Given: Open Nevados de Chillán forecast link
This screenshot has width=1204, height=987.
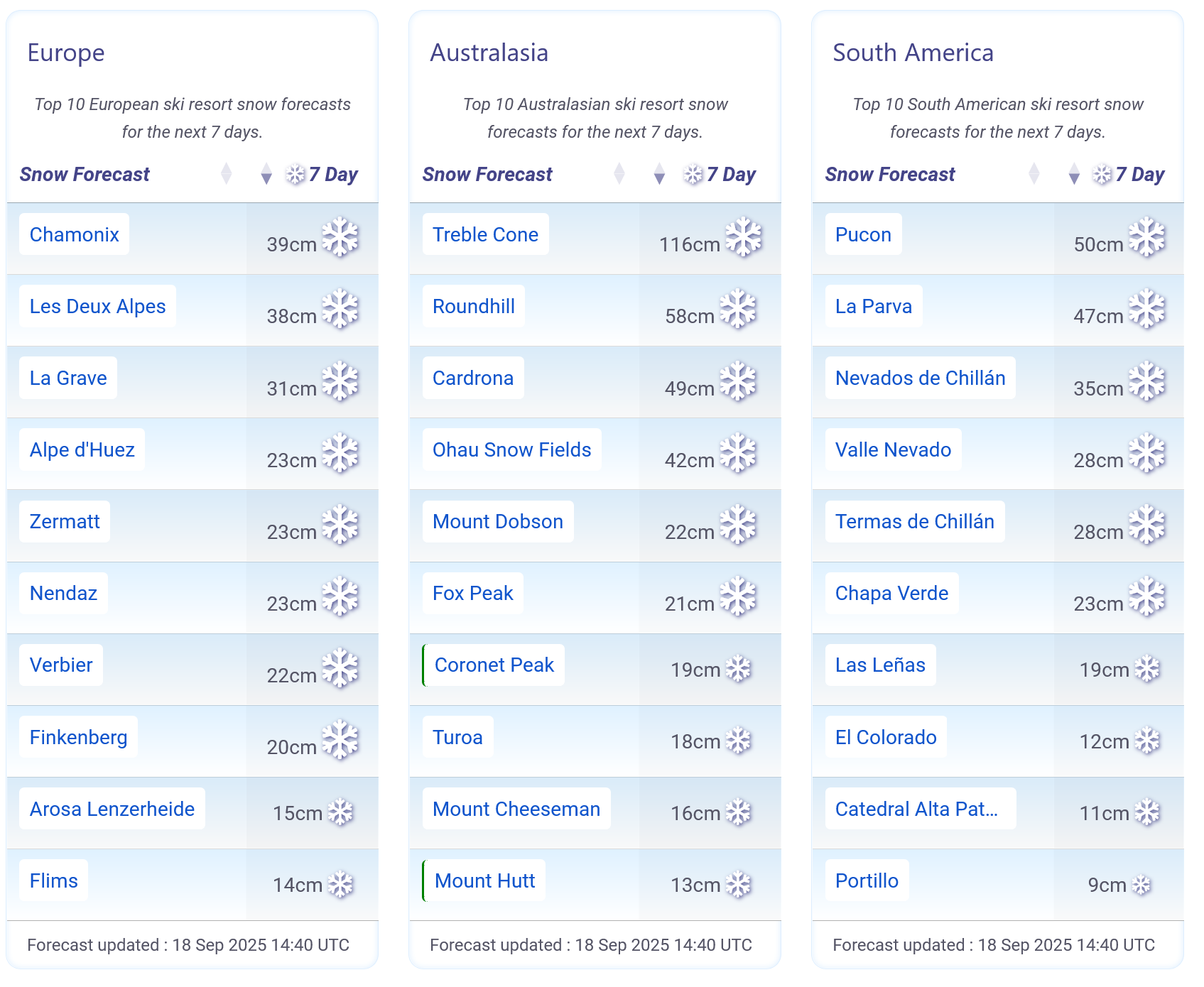Looking at the screenshot, I should [x=920, y=378].
